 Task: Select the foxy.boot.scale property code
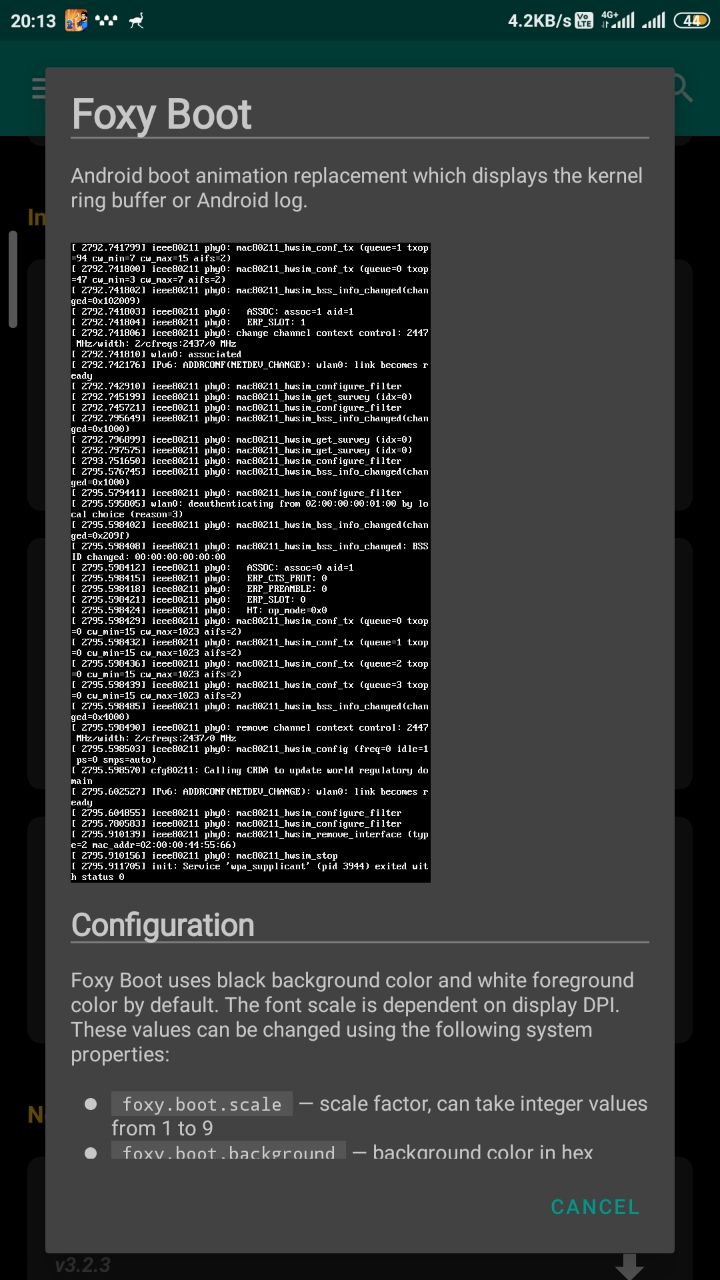point(202,1104)
